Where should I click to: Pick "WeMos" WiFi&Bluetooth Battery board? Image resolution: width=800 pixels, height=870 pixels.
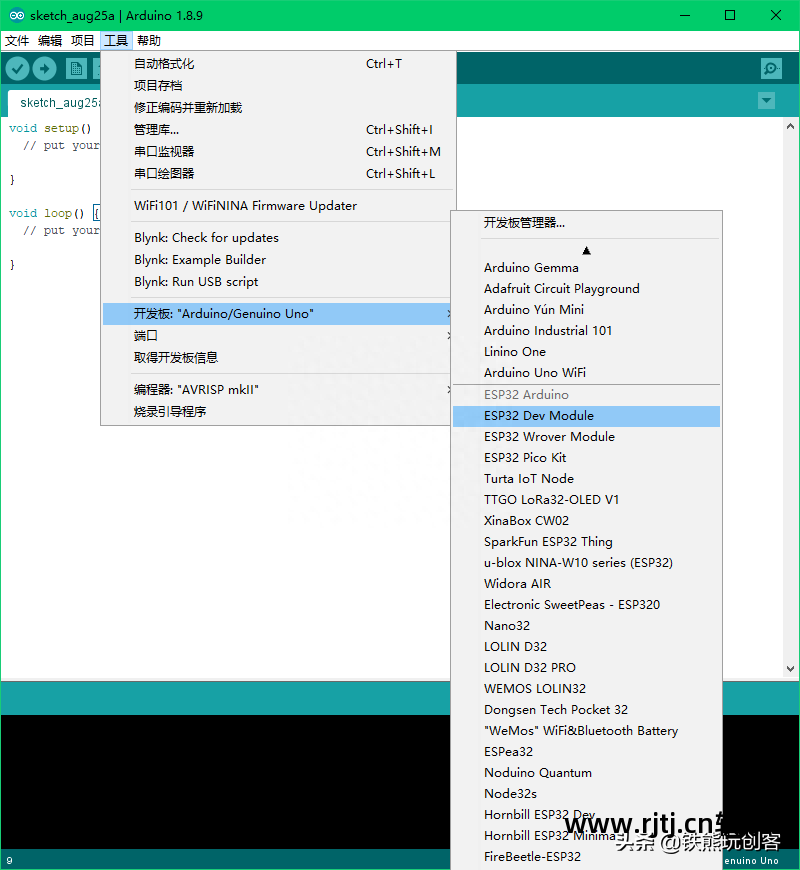click(586, 731)
